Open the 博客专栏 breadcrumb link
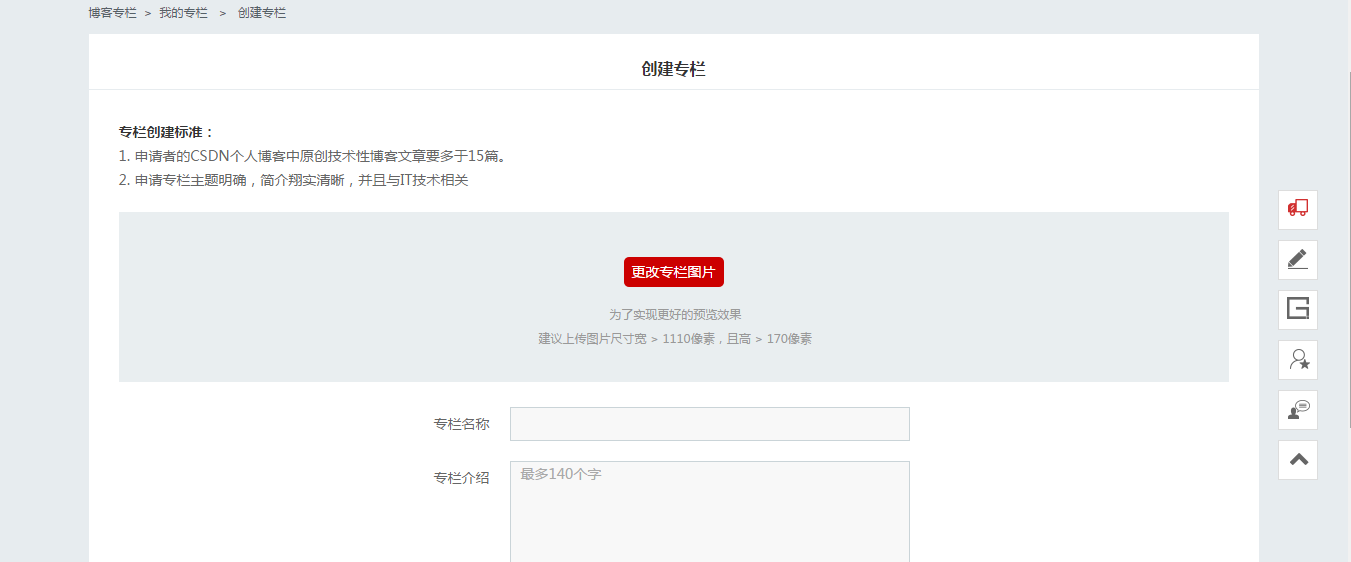The width and height of the screenshot is (1351, 562). click(x=112, y=13)
